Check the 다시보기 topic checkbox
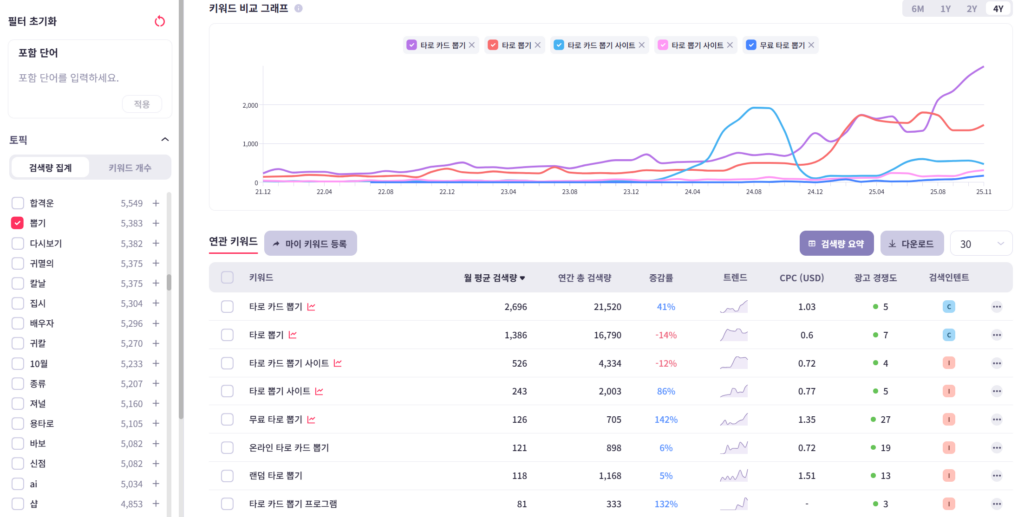Screen dimensions: 1024x517 (x=18, y=243)
